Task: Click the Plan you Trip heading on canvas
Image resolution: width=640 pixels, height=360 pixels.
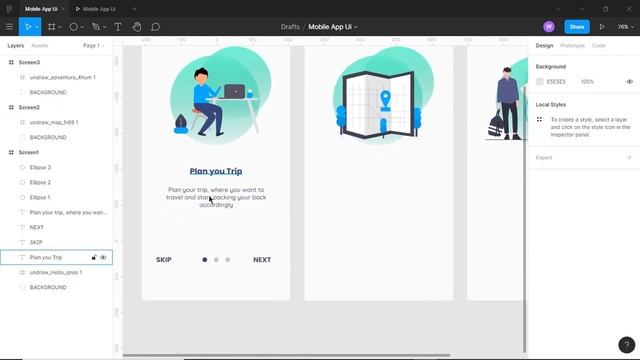Action: [x=216, y=171]
